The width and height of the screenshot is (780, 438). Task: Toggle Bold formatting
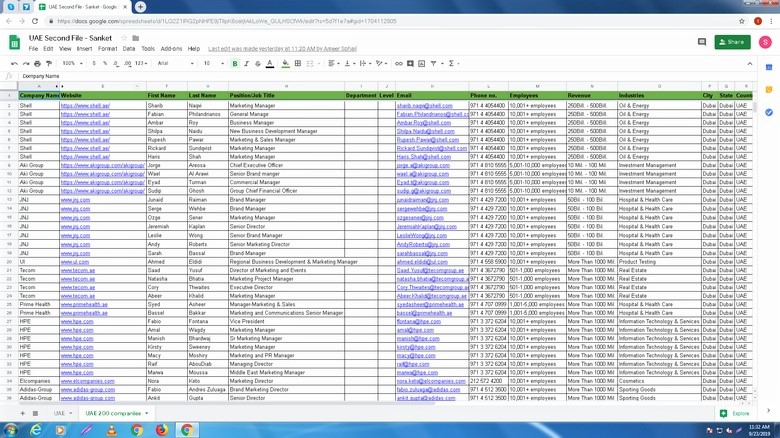235,63
